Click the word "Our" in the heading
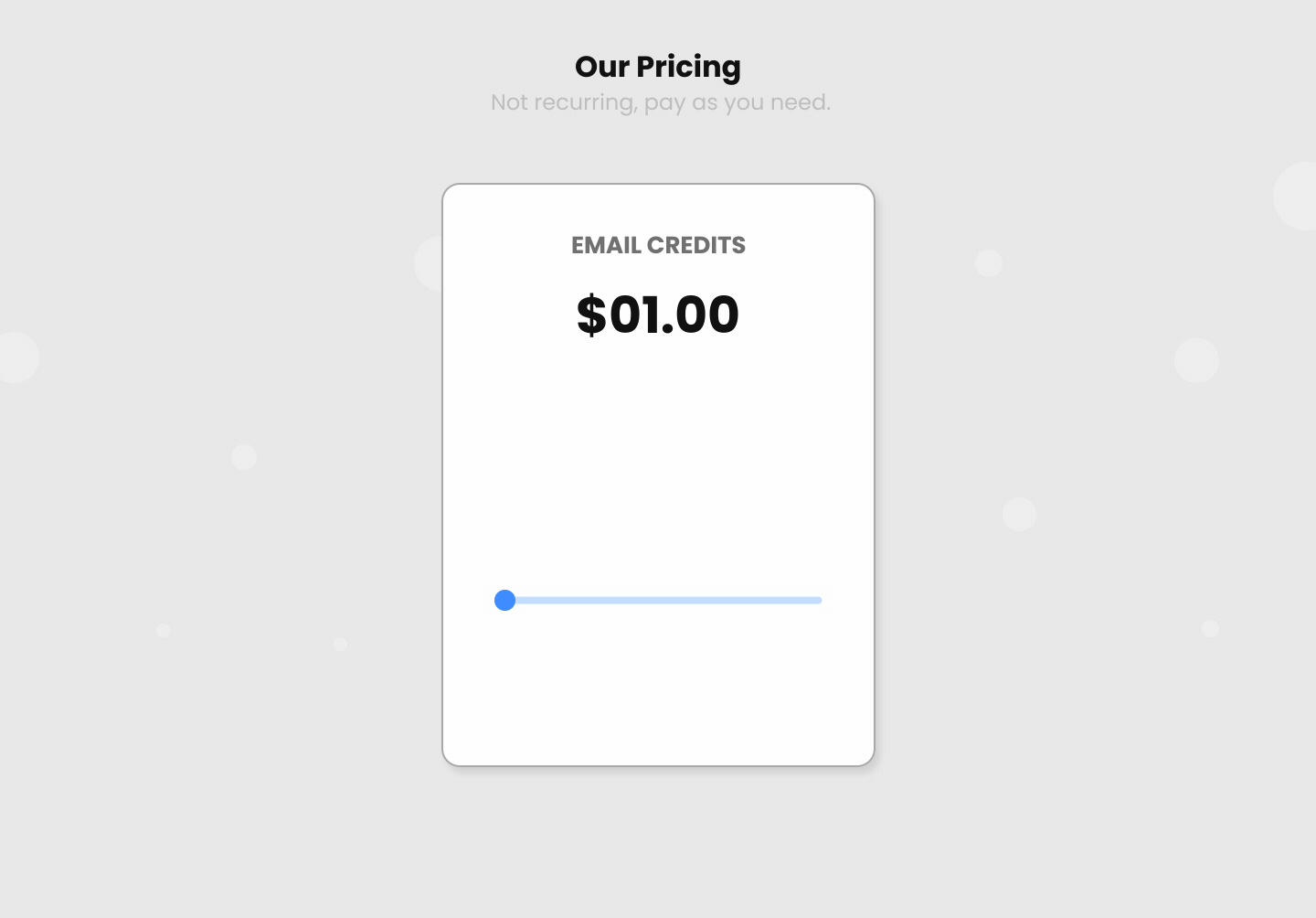The height and width of the screenshot is (918, 1316). pyautogui.click(x=602, y=67)
